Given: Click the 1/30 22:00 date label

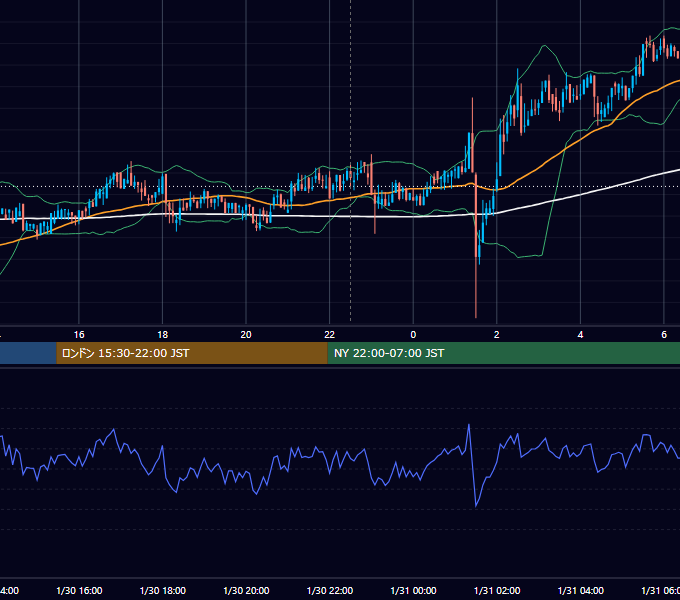Looking at the screenshot, I should 330,590.
